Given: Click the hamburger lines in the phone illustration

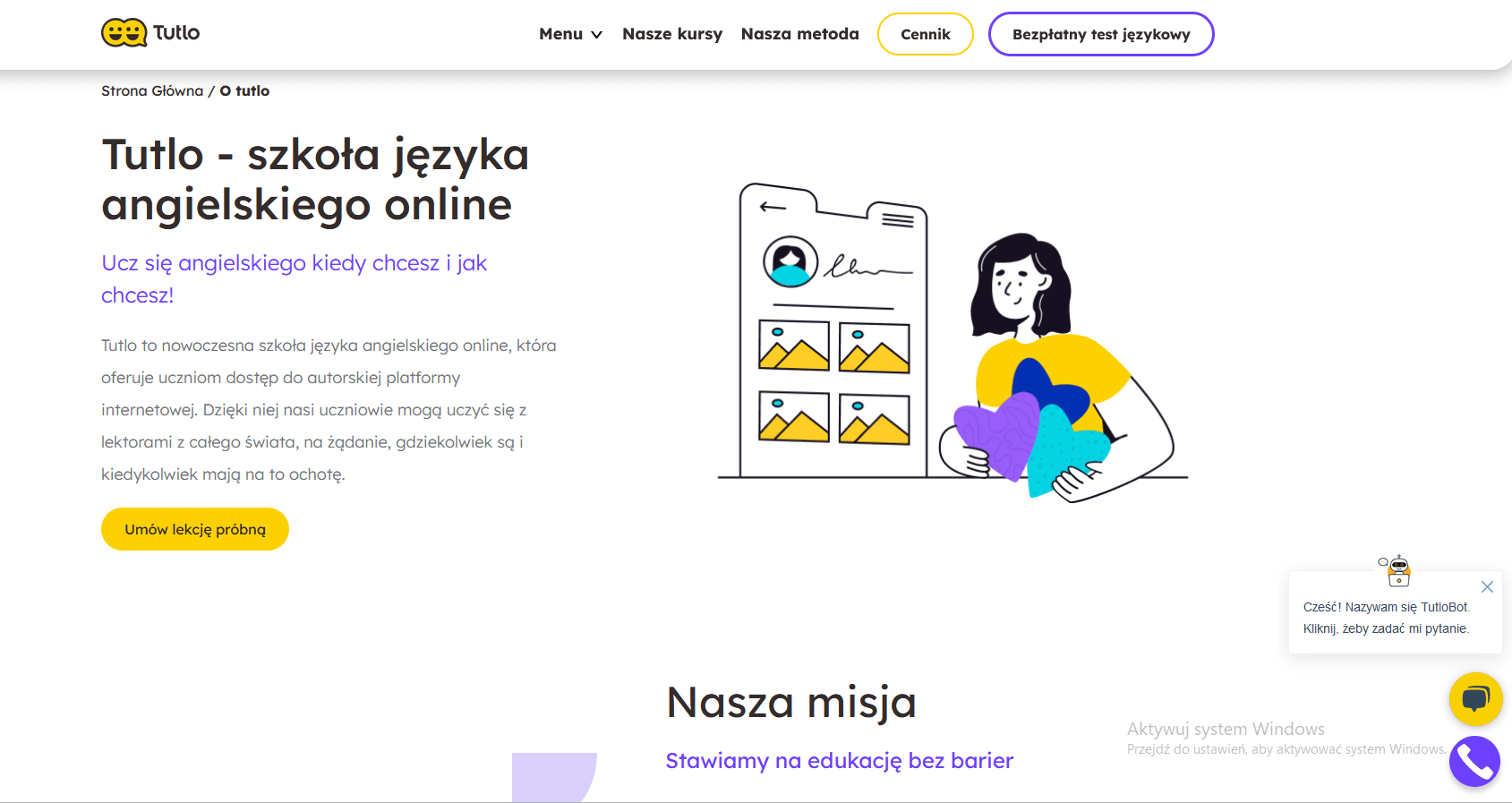Looking at the screenshot, I should [x=897, y=220].
